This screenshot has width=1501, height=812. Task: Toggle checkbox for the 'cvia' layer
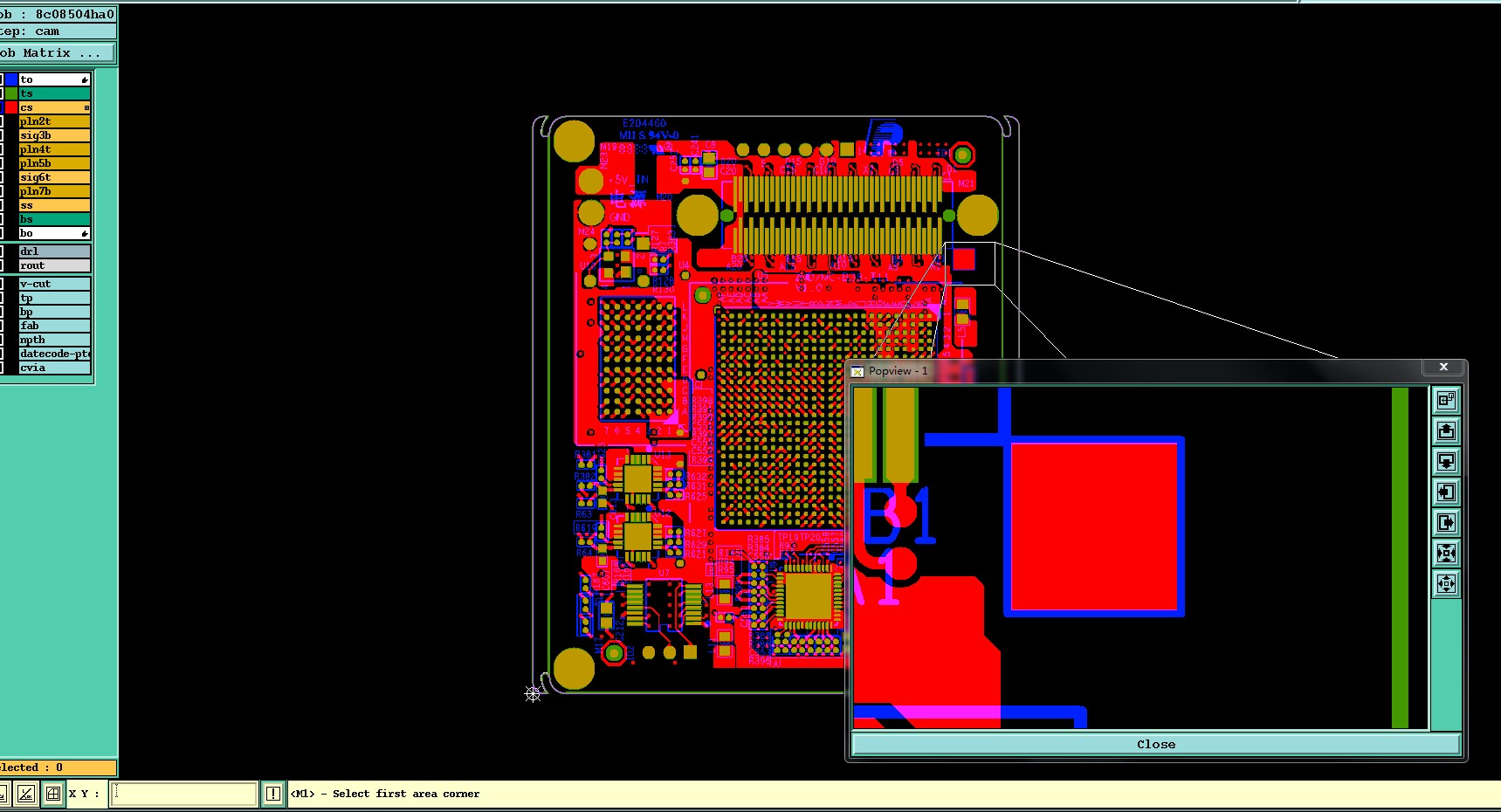pos(2,368)
